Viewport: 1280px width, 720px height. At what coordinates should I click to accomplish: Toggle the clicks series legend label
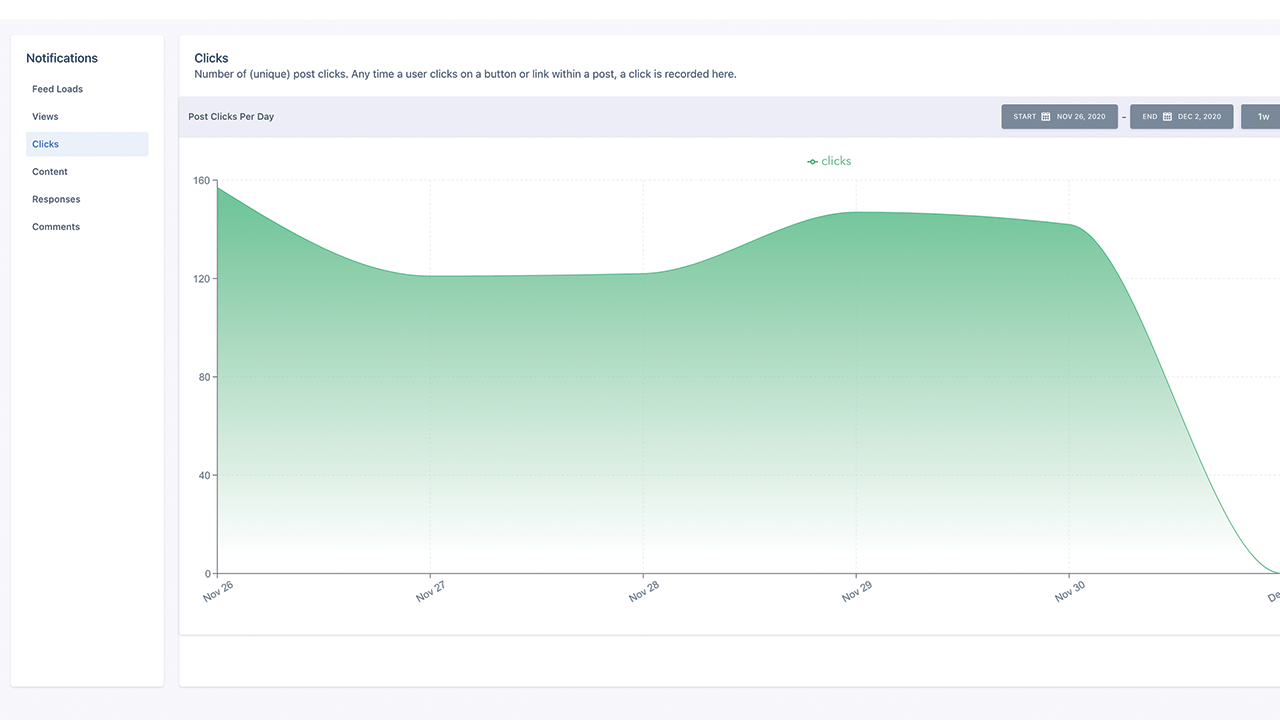836,161
